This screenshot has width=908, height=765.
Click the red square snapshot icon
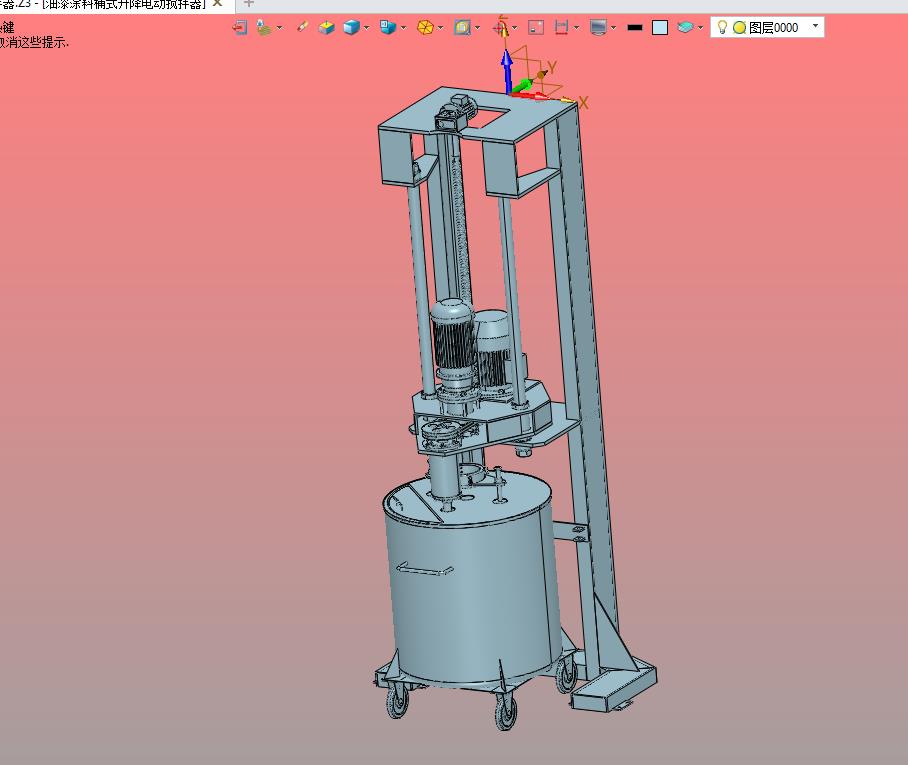click(x=536, y=27)
